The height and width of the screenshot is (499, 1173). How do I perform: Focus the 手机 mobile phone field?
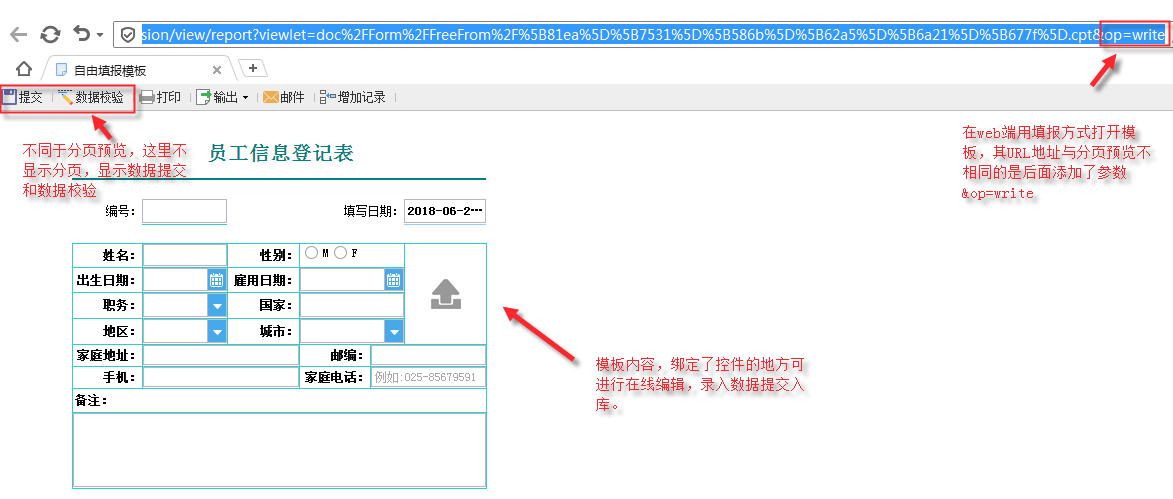coord(221,378)
